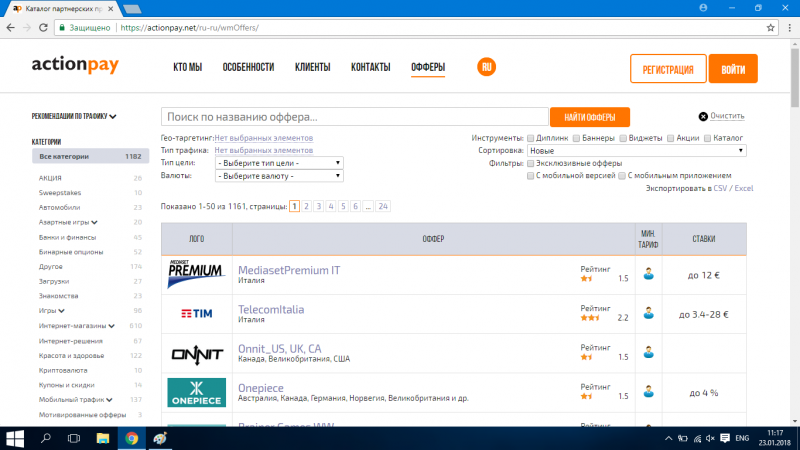
Task: Expand the Игры category
Action: [52, 310]
